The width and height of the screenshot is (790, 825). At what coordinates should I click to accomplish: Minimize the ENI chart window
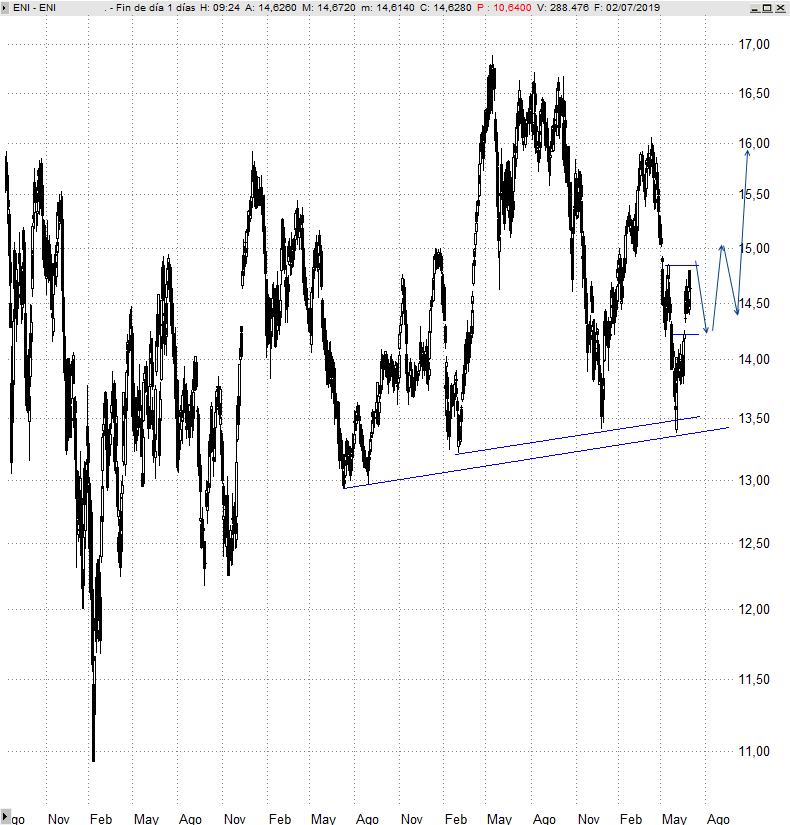pyautogui.click(x=755, y=8)
